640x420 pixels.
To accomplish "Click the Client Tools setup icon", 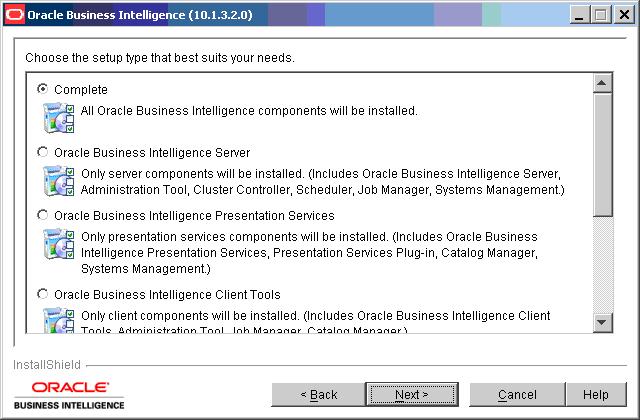I will (x=60, y=319).
